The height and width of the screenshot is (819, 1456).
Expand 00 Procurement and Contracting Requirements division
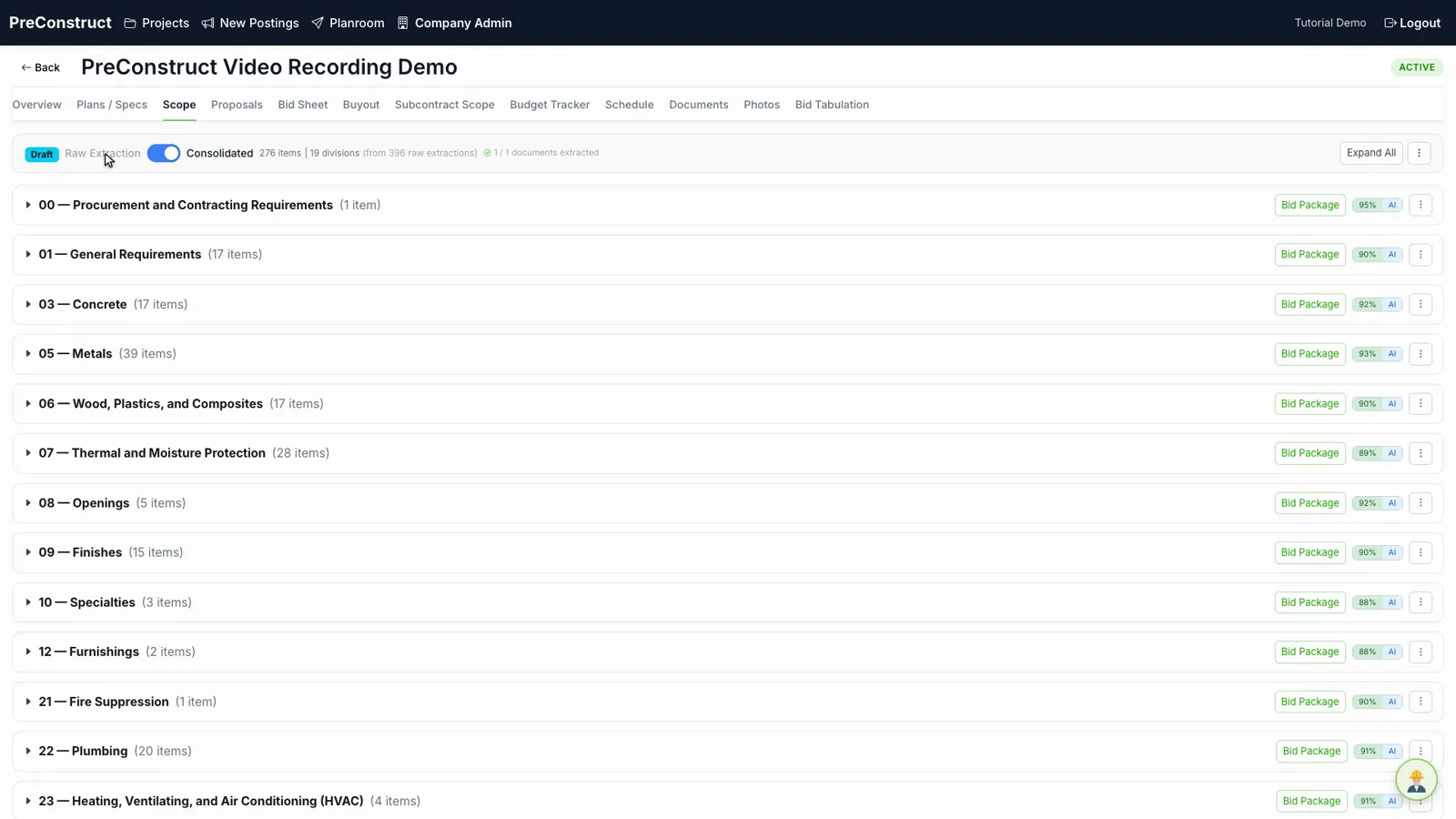28,205
